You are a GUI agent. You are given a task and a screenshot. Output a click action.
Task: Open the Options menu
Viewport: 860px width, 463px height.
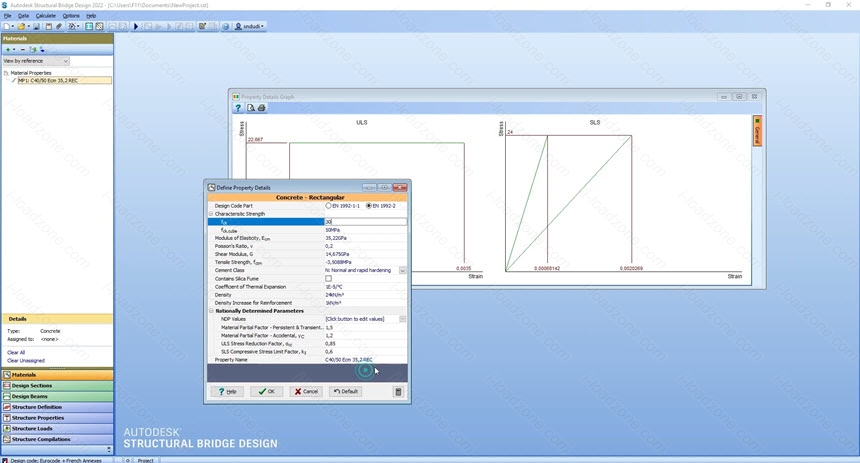pos(71,16)
